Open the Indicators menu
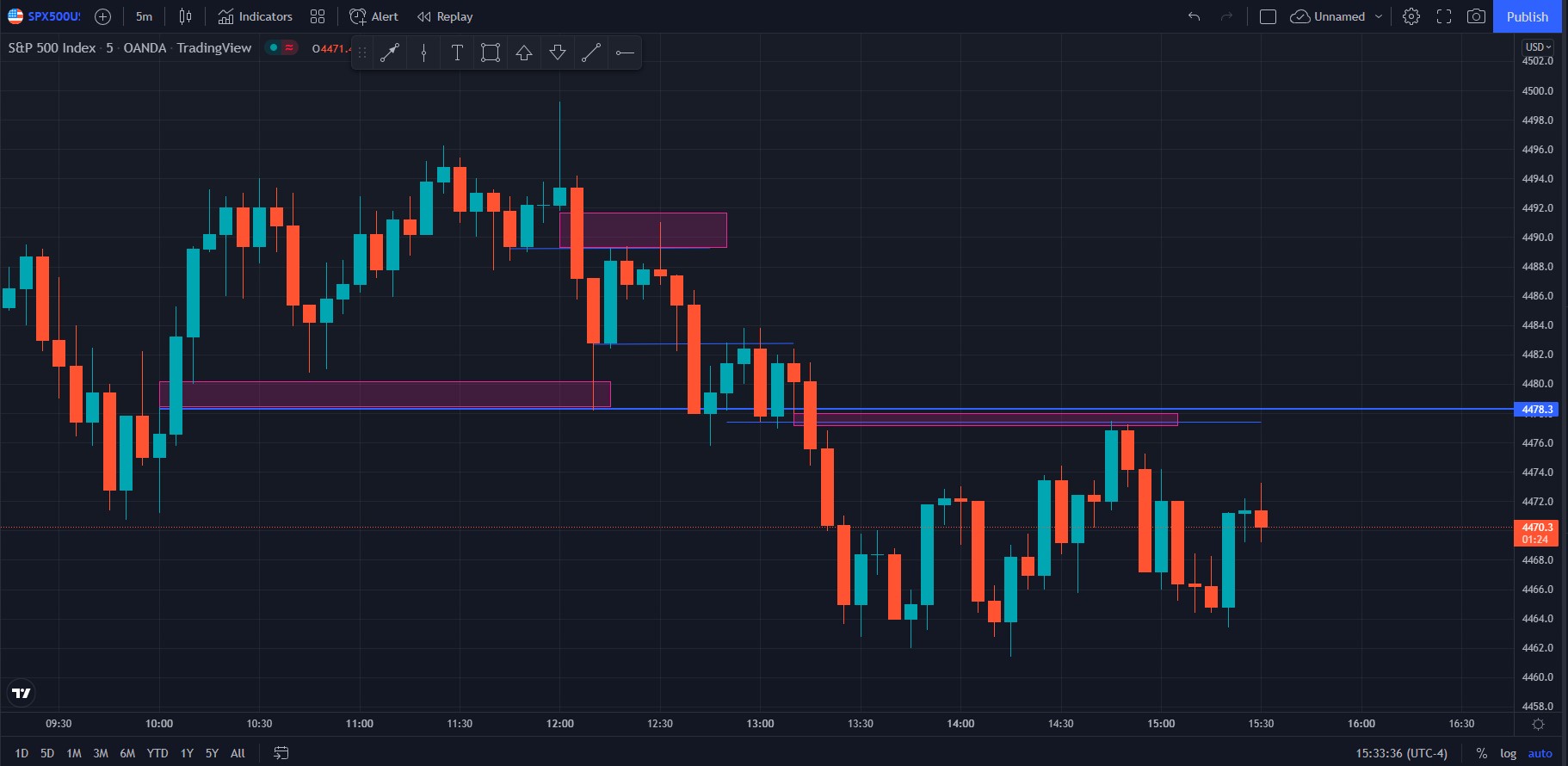Viewport: 1568px width, 766px height. pos(256,16)
